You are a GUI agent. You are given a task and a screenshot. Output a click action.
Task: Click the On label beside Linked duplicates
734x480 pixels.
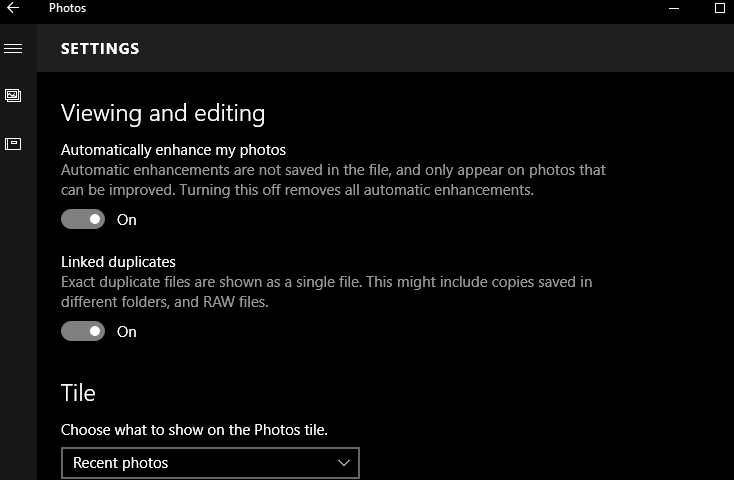click(127, 332)
